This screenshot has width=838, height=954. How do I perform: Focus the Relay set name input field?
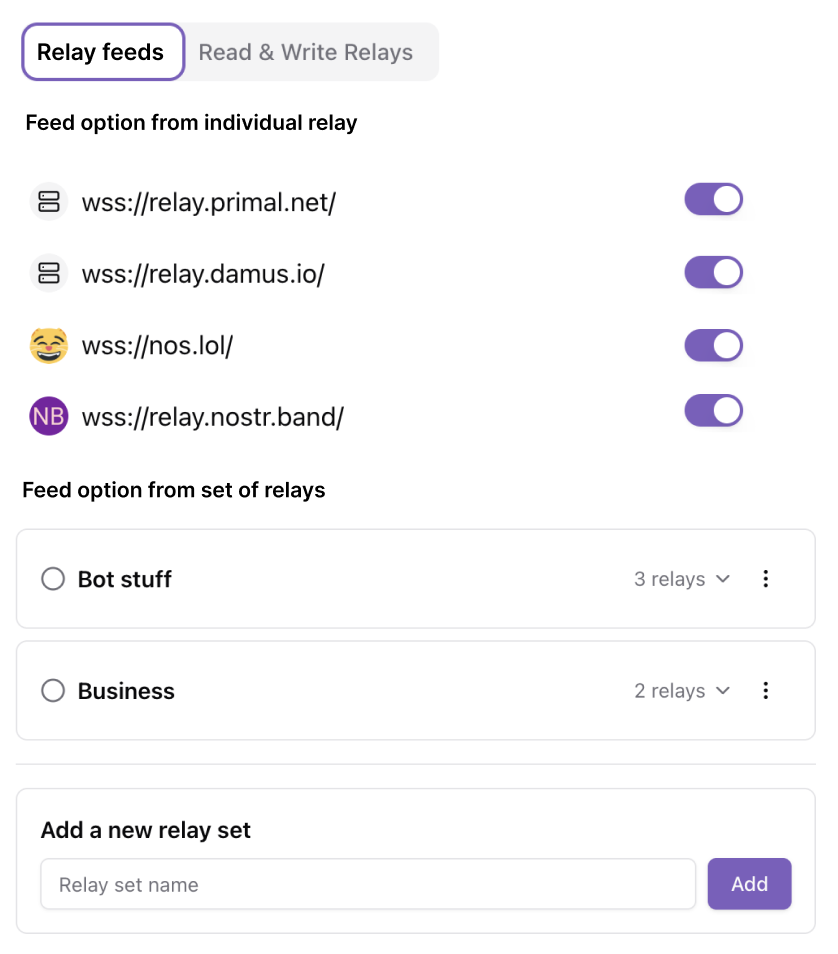(368, 884)
